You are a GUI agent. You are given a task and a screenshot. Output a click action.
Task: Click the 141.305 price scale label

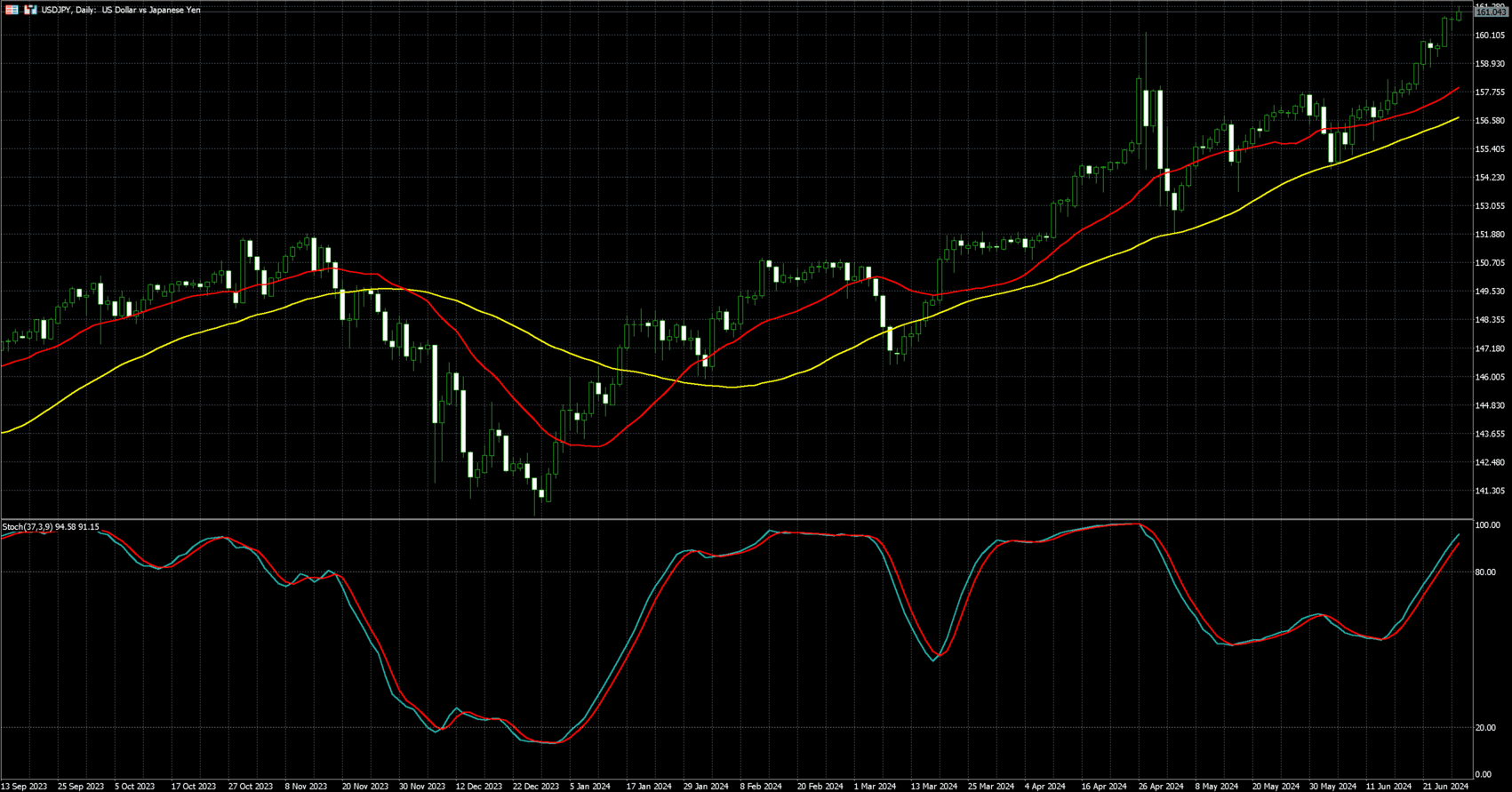pos(1490,491)
